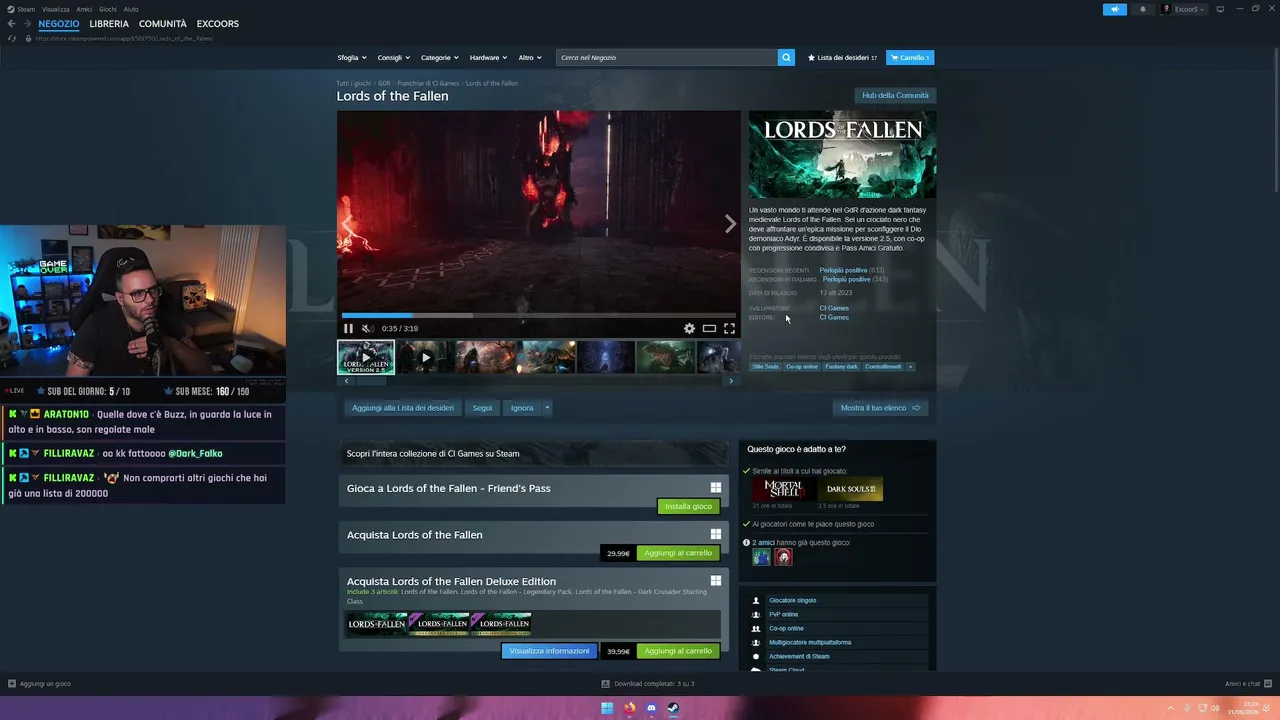This screenshot has height=720, width=1280.
Task: Open the EXCOORS profile tab
Action: (218, 24)
